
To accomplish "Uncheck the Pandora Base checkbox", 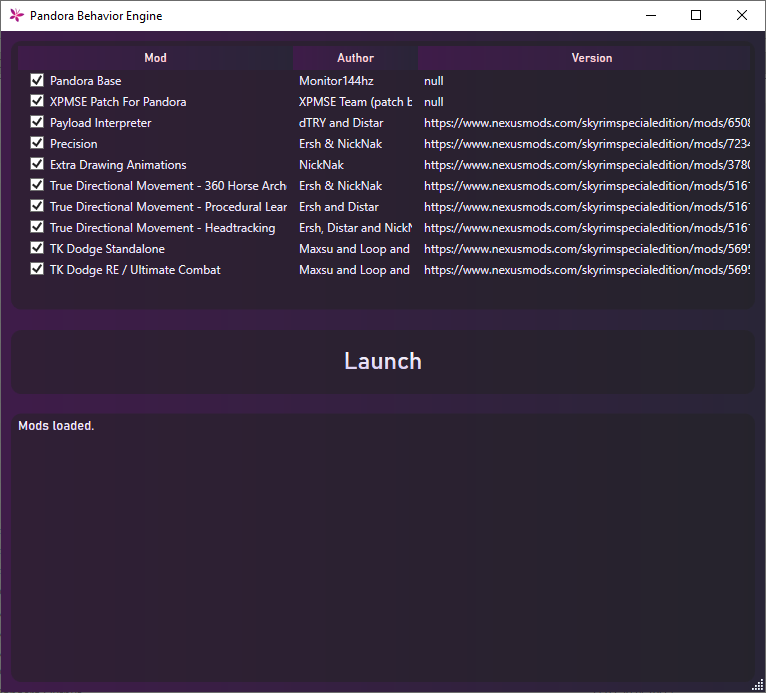I will coord(37,80).
